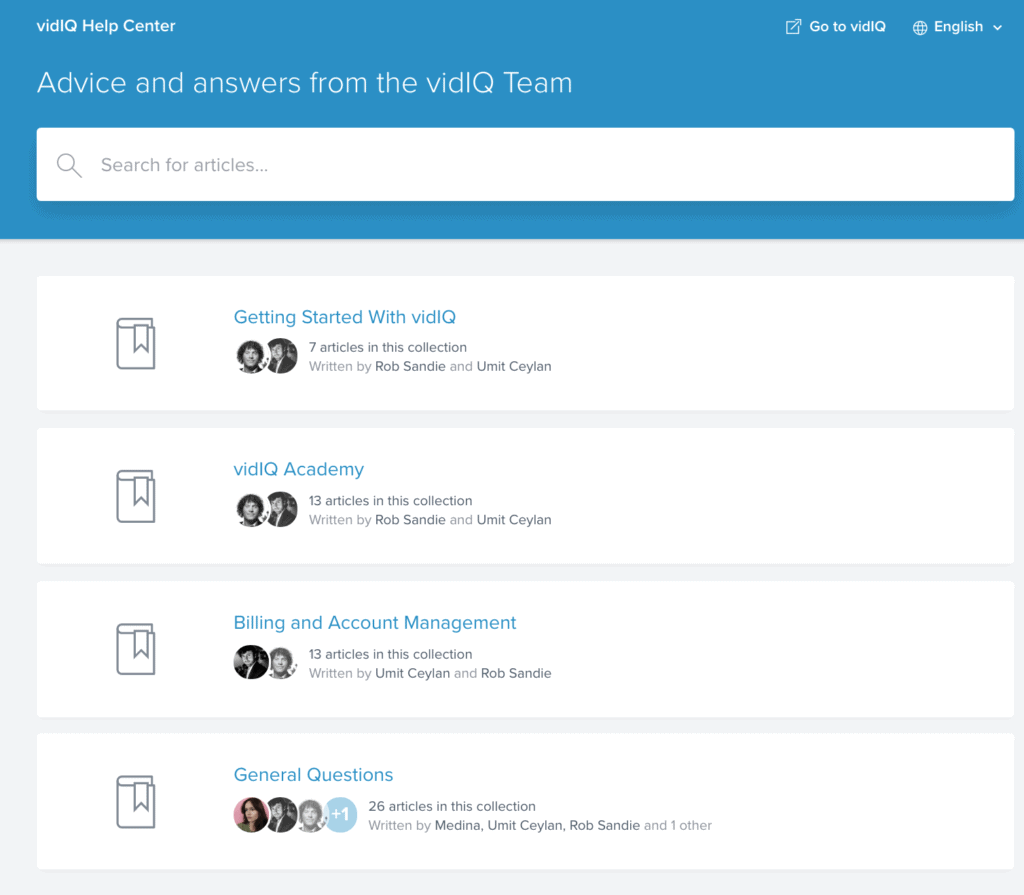Screen dimensions: 1024x895
Task: Click 'Written by Umit Ceylan and Rob Sandie' text
Action: 430,674
